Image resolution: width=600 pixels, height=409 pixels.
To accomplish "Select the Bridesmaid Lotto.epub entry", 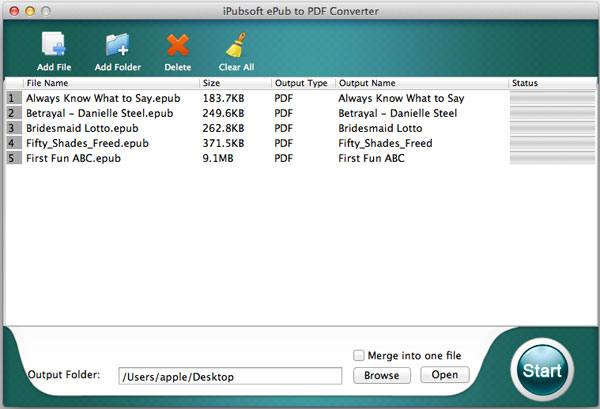I will [300, 128].
